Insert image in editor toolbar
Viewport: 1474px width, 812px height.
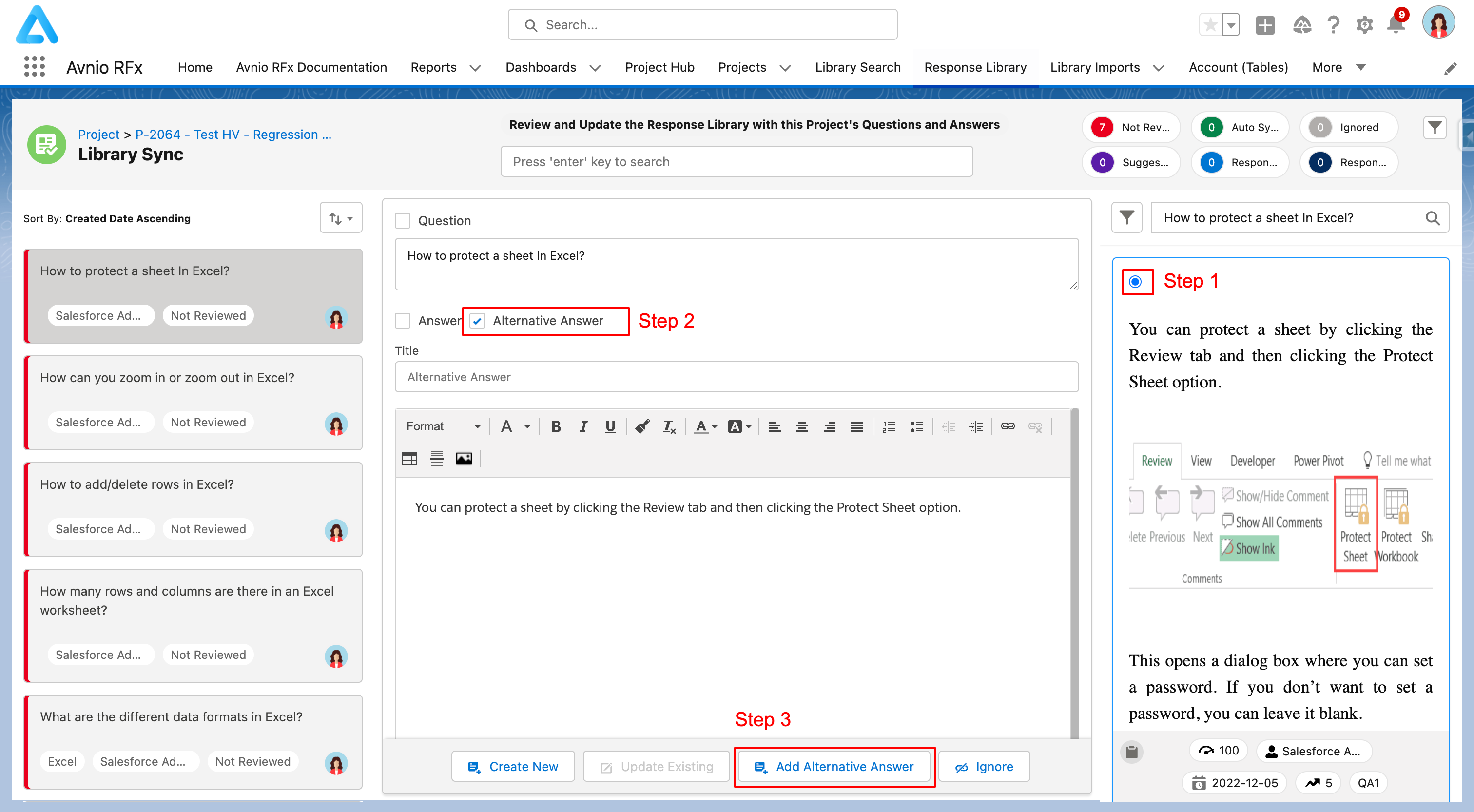coord(464,458)
